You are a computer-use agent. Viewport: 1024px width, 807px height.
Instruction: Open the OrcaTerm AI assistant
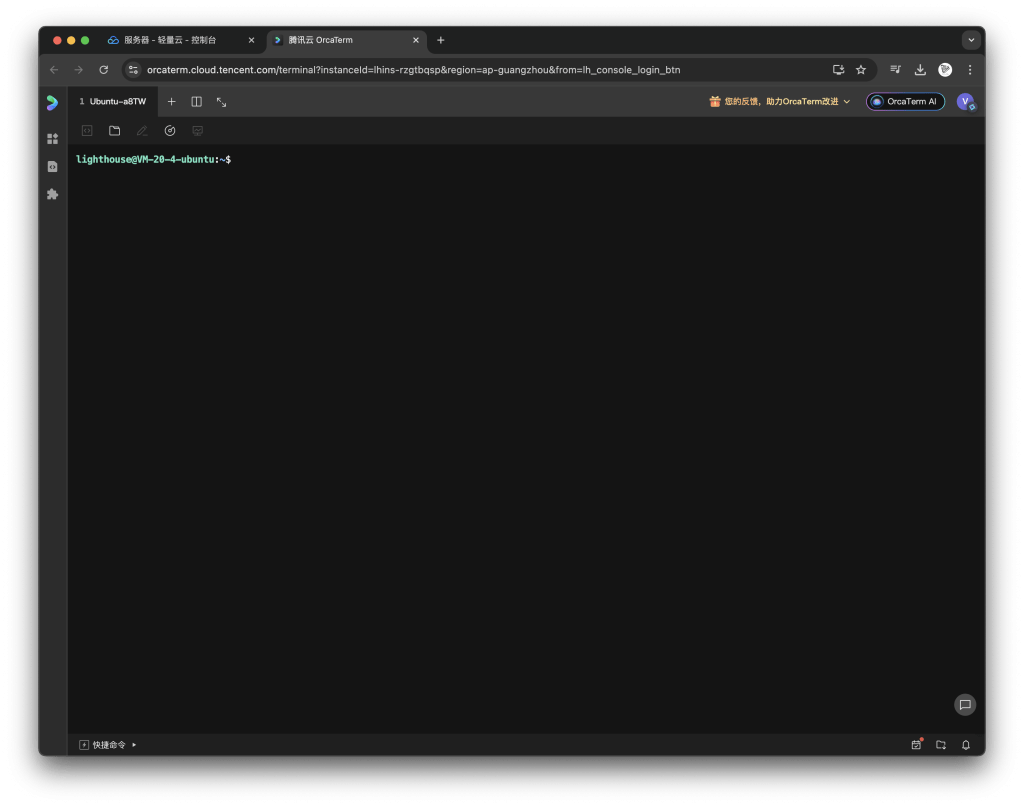coord(905,102)
